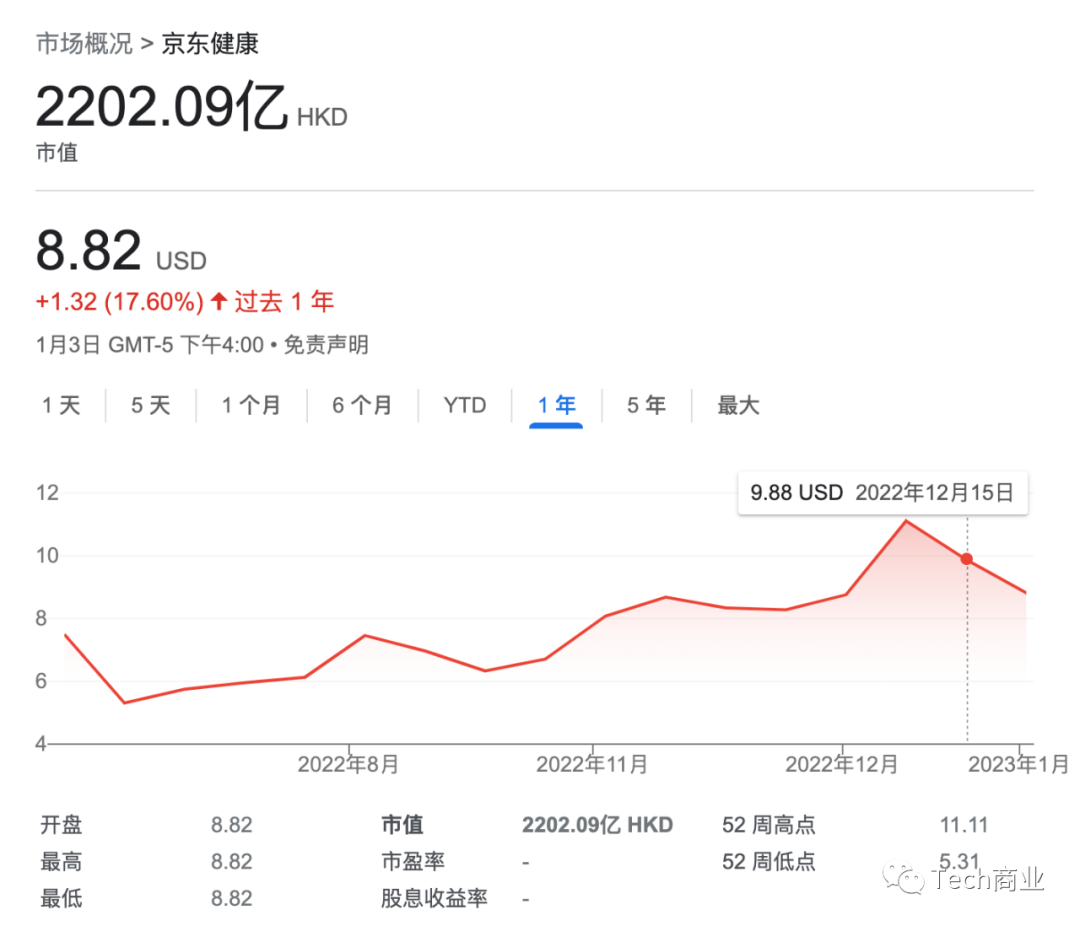Screen dimensions: 1080x926
Task: Switch to the YTD tab
Action: (x=465, y=405)
